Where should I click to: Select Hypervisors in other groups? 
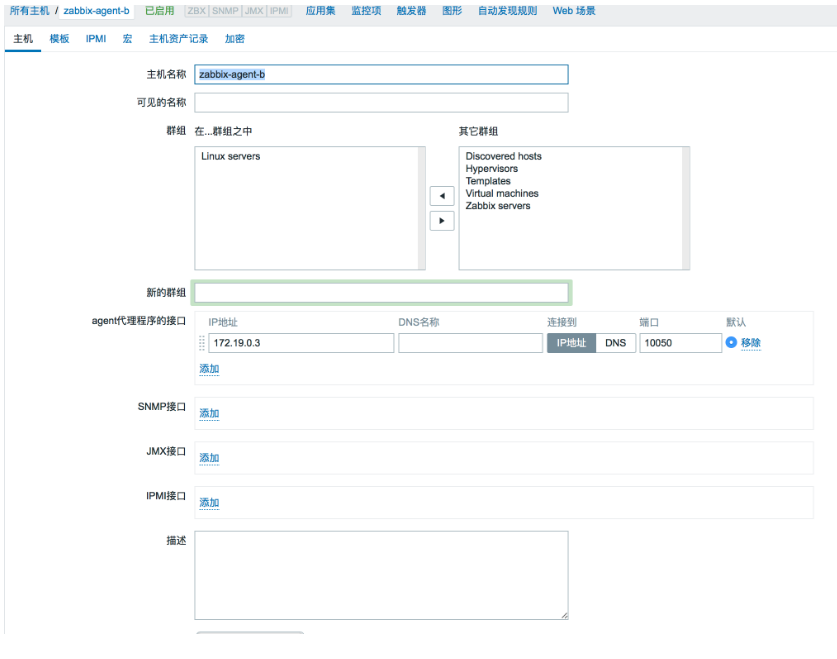click(x=492, y=169)
